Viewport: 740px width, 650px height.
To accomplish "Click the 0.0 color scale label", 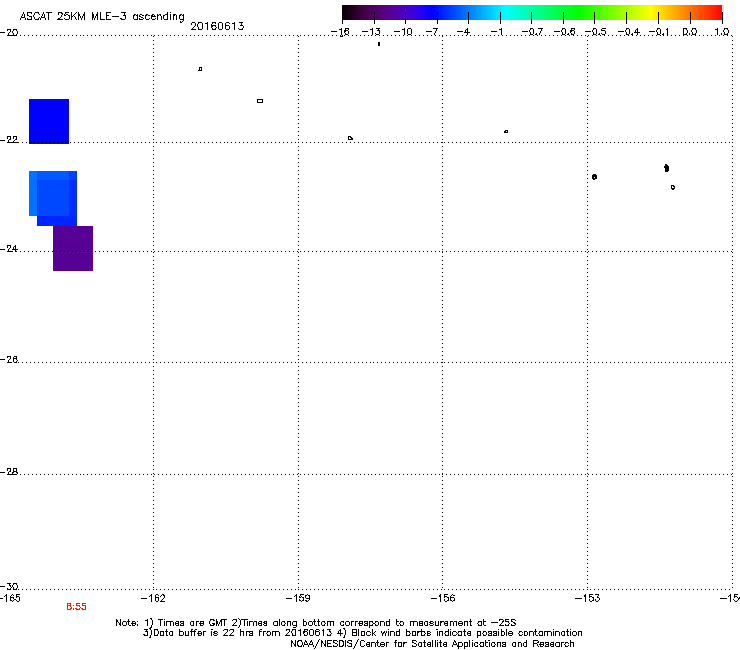I will [x=690, y=32].
